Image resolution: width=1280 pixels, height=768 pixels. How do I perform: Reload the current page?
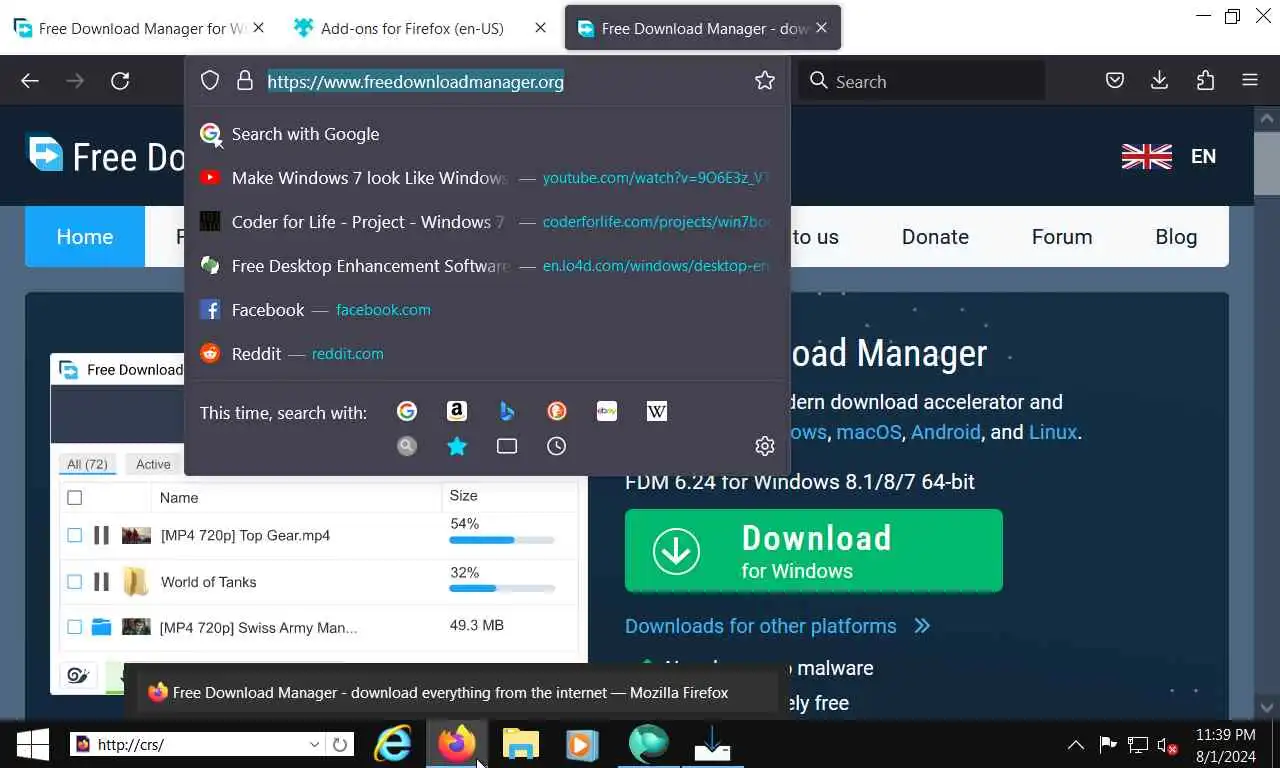(120, 81)
